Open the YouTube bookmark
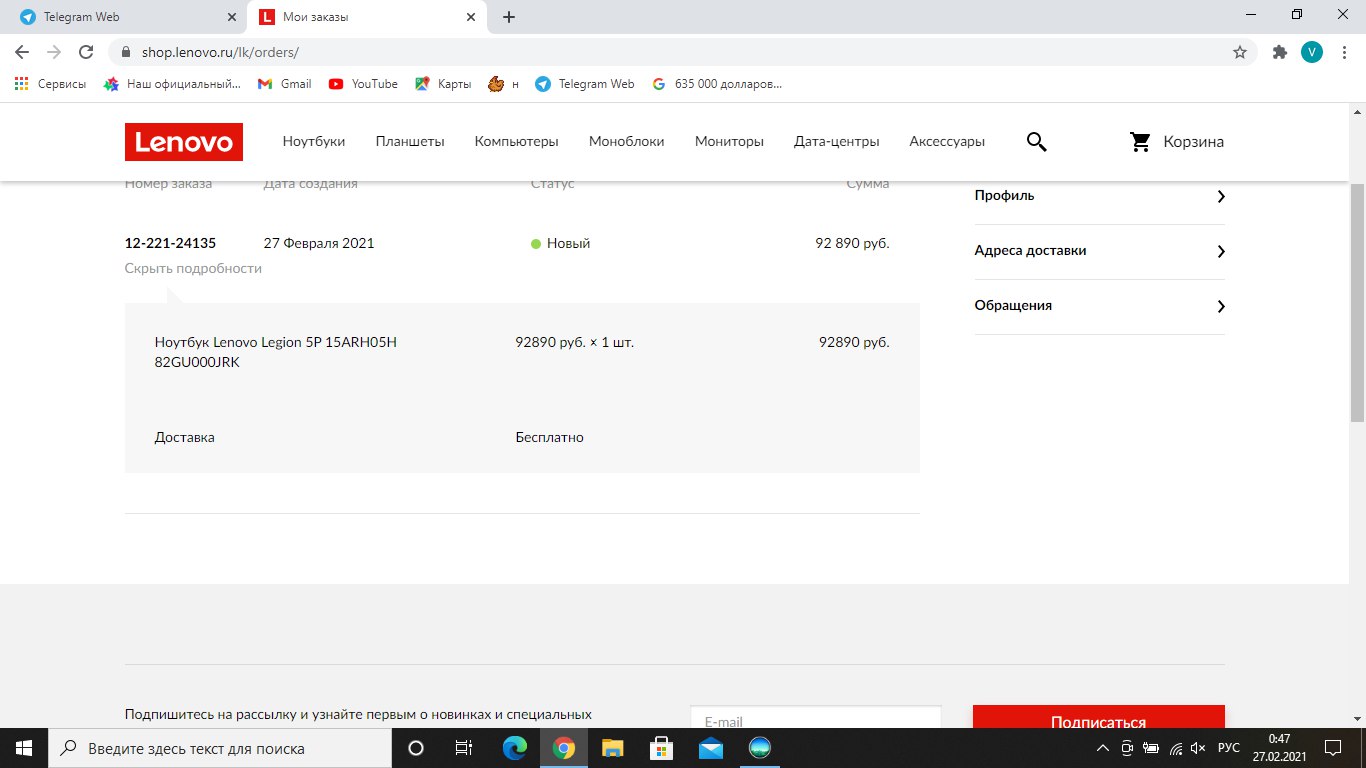 [363, 84]
